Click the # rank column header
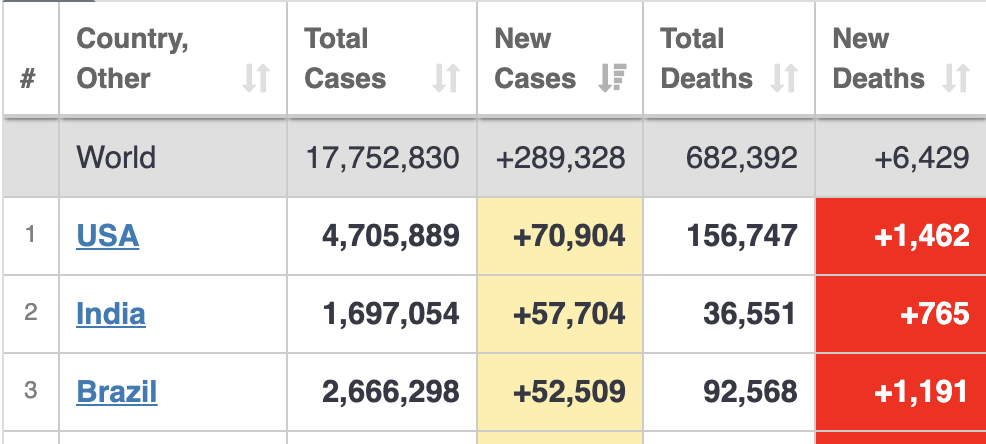986x444 pixels. click(28, 78)
